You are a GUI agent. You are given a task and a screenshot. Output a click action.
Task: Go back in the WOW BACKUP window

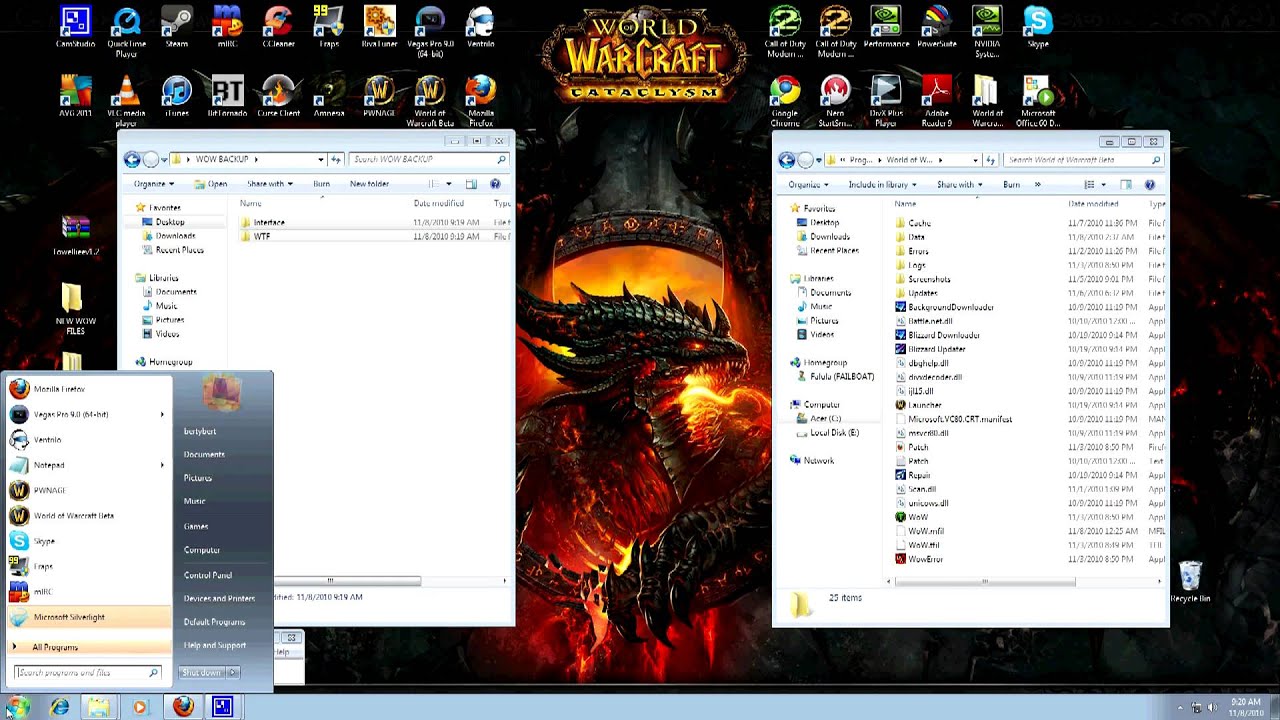pyautogui.click(x=132, y=159)
